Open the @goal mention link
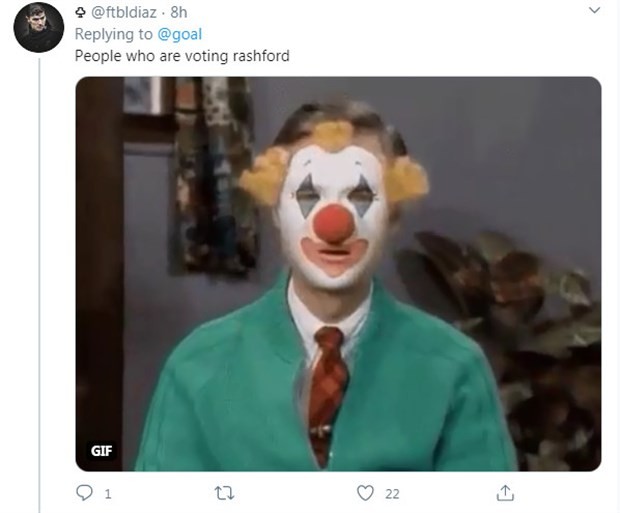The width and height of the screenshot is (620, 513). (180, 34)
